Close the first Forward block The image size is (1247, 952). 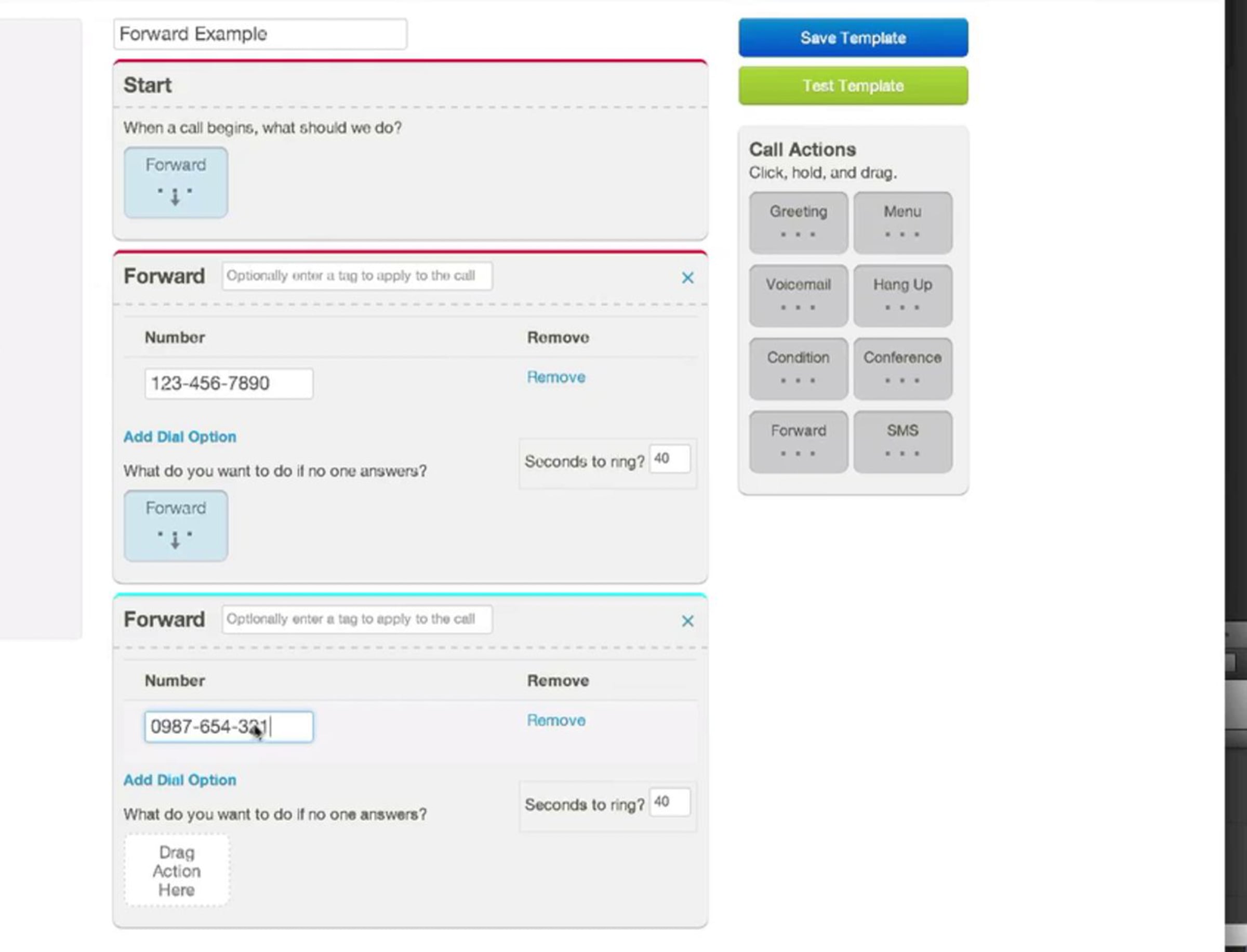[687, 277]
